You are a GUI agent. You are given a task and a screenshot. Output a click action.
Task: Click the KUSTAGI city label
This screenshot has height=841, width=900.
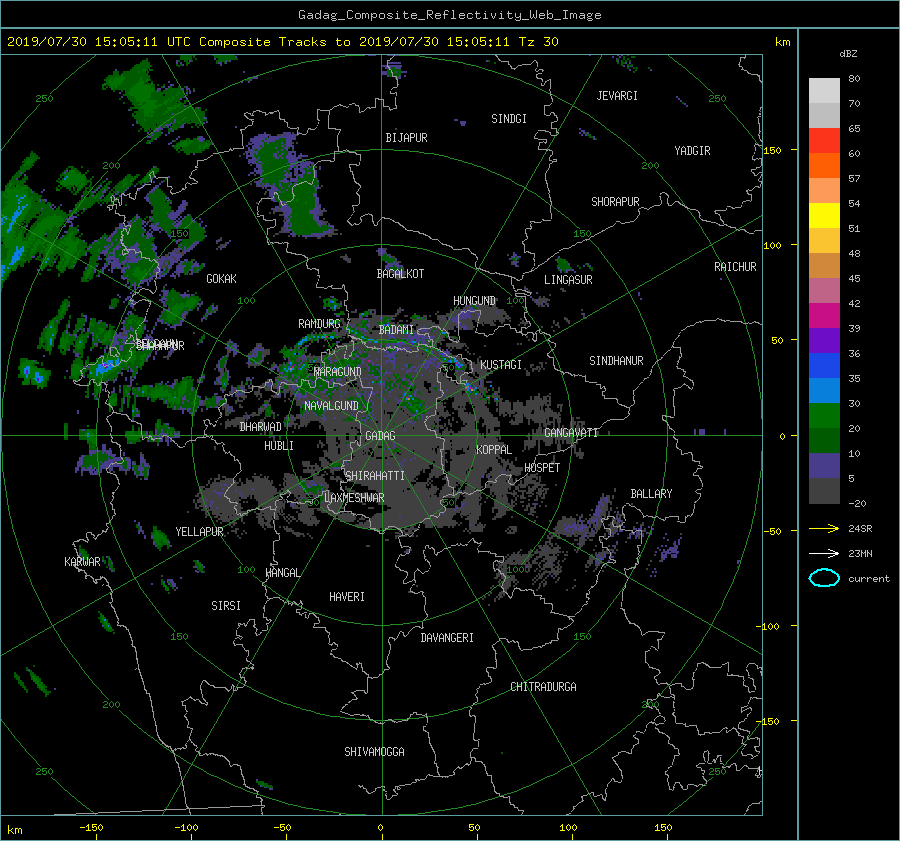coord(501,365)
